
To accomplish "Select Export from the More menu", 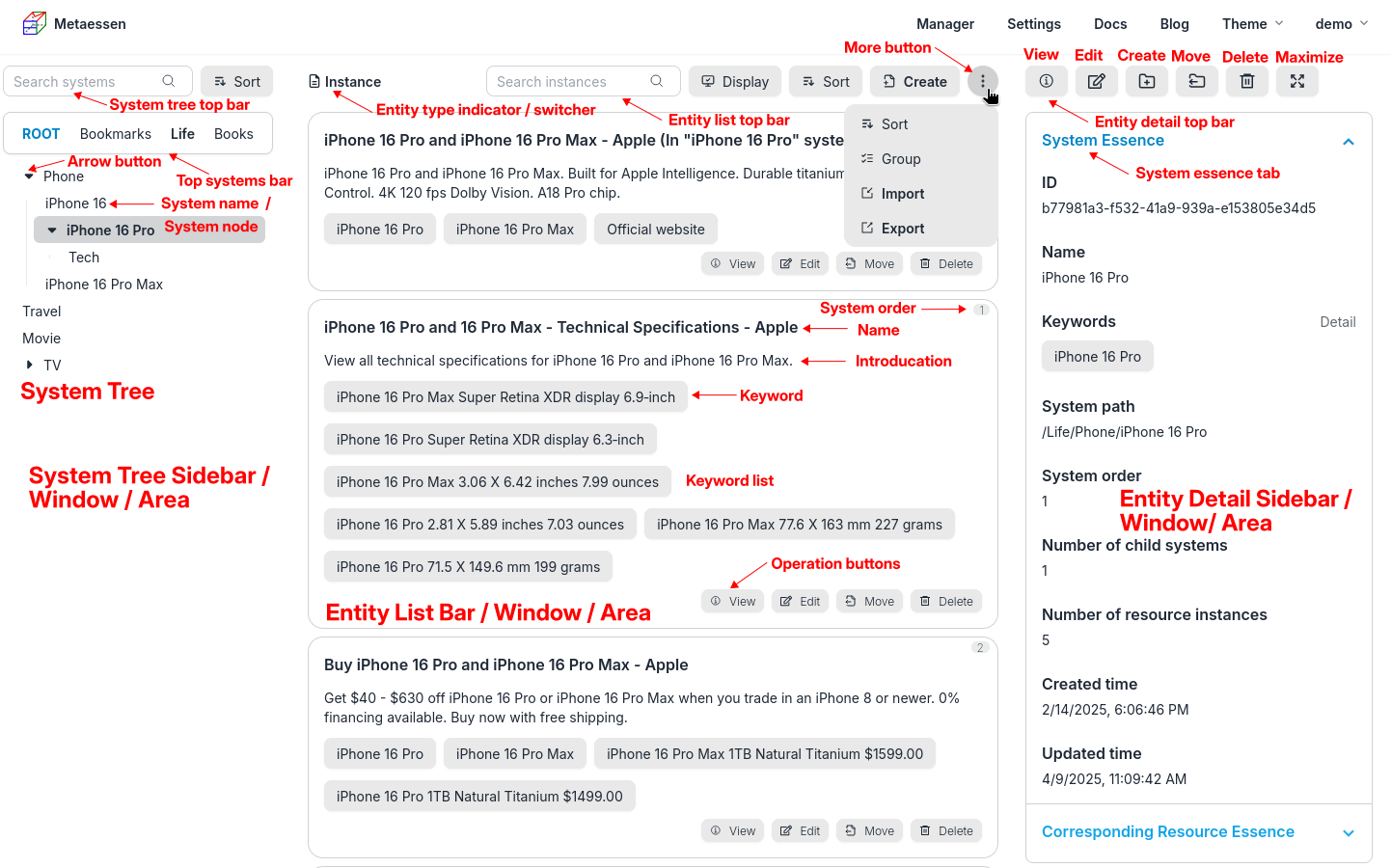I will 902,229.
